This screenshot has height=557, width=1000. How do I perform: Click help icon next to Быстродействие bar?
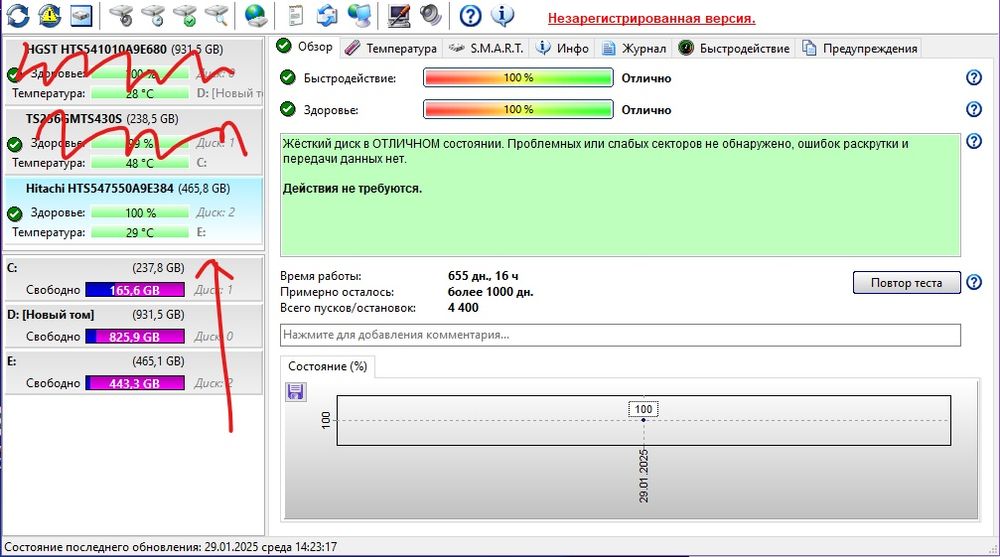click(974, 77)
